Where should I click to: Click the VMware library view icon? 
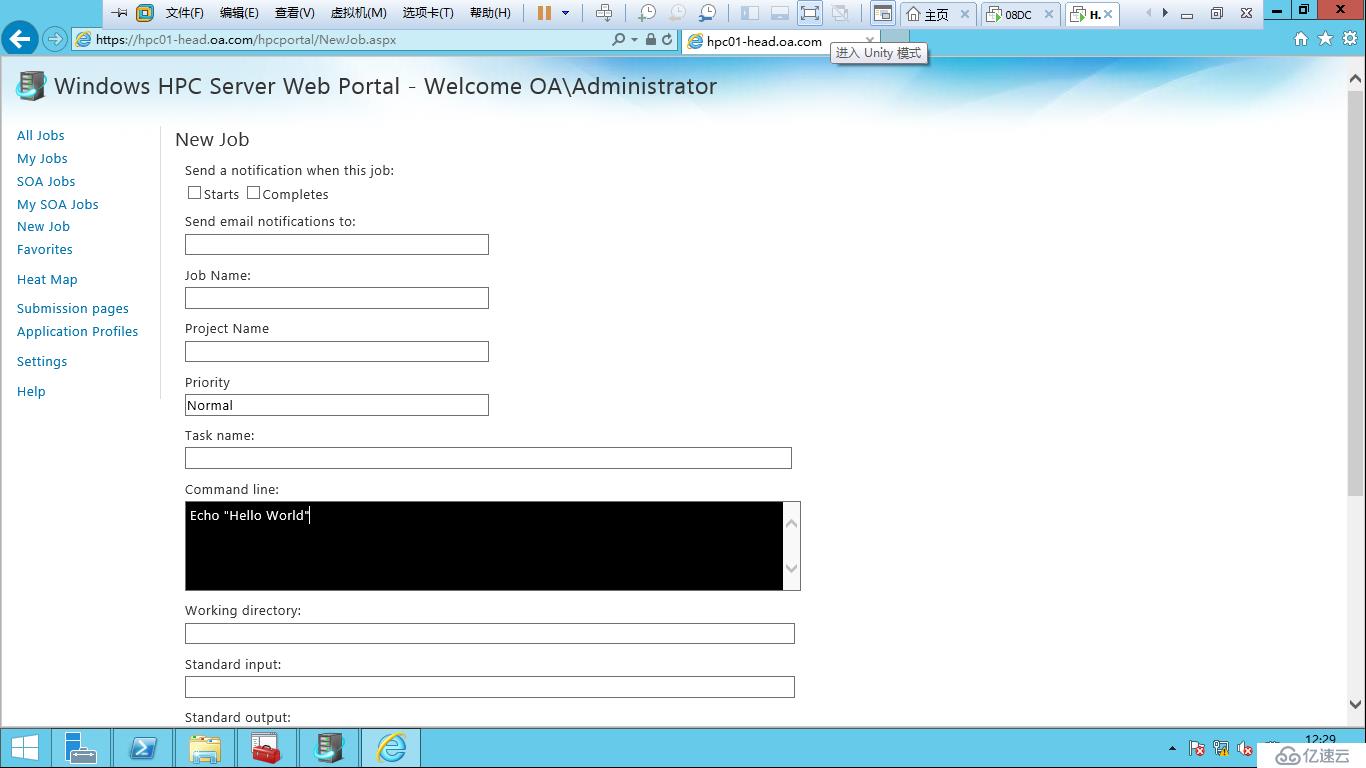coord(750,13)
